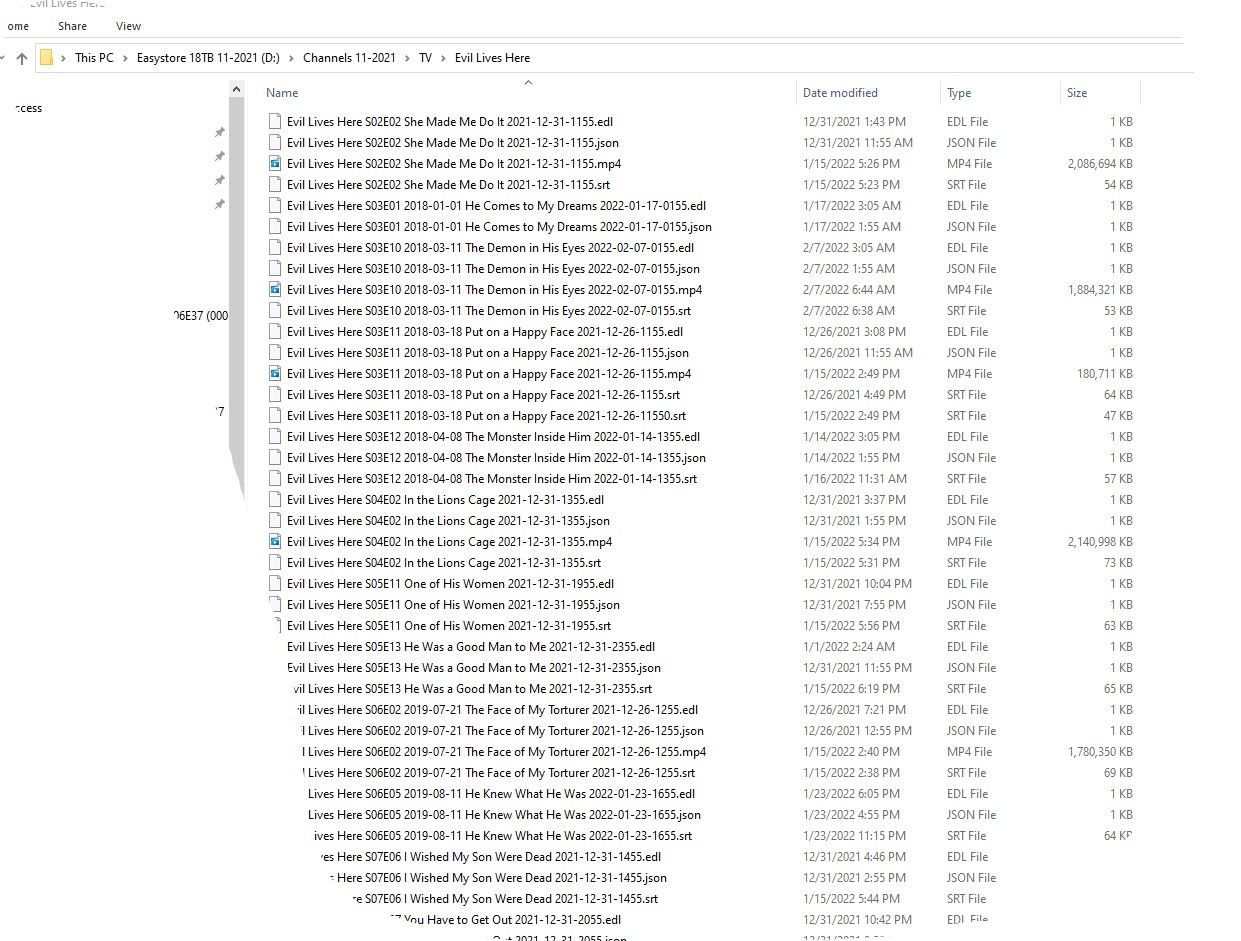Select S04E02 In the Lions Cage .srt file name

click(x=444, y=562)
